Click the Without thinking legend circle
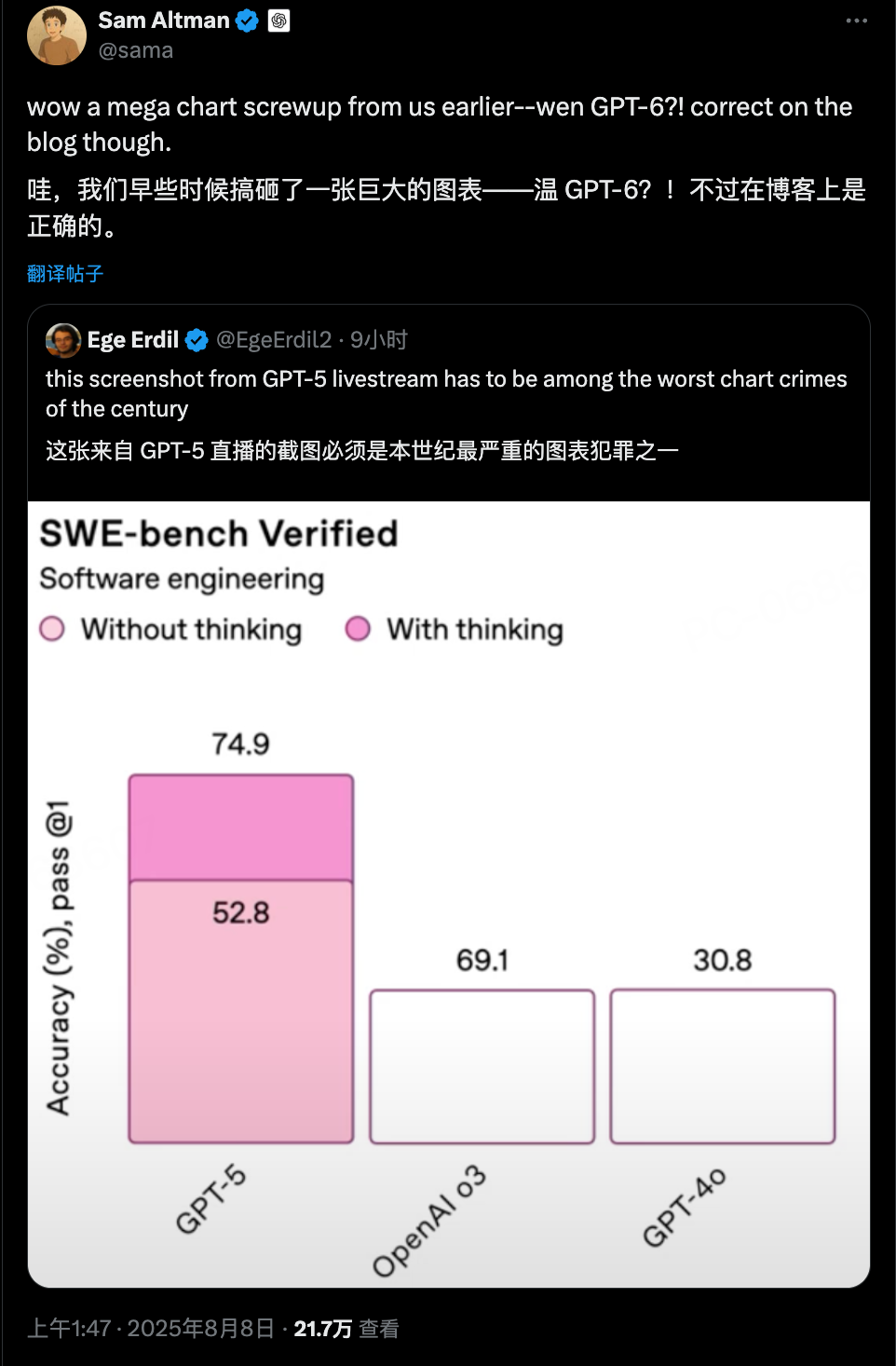 coord(52,629)
